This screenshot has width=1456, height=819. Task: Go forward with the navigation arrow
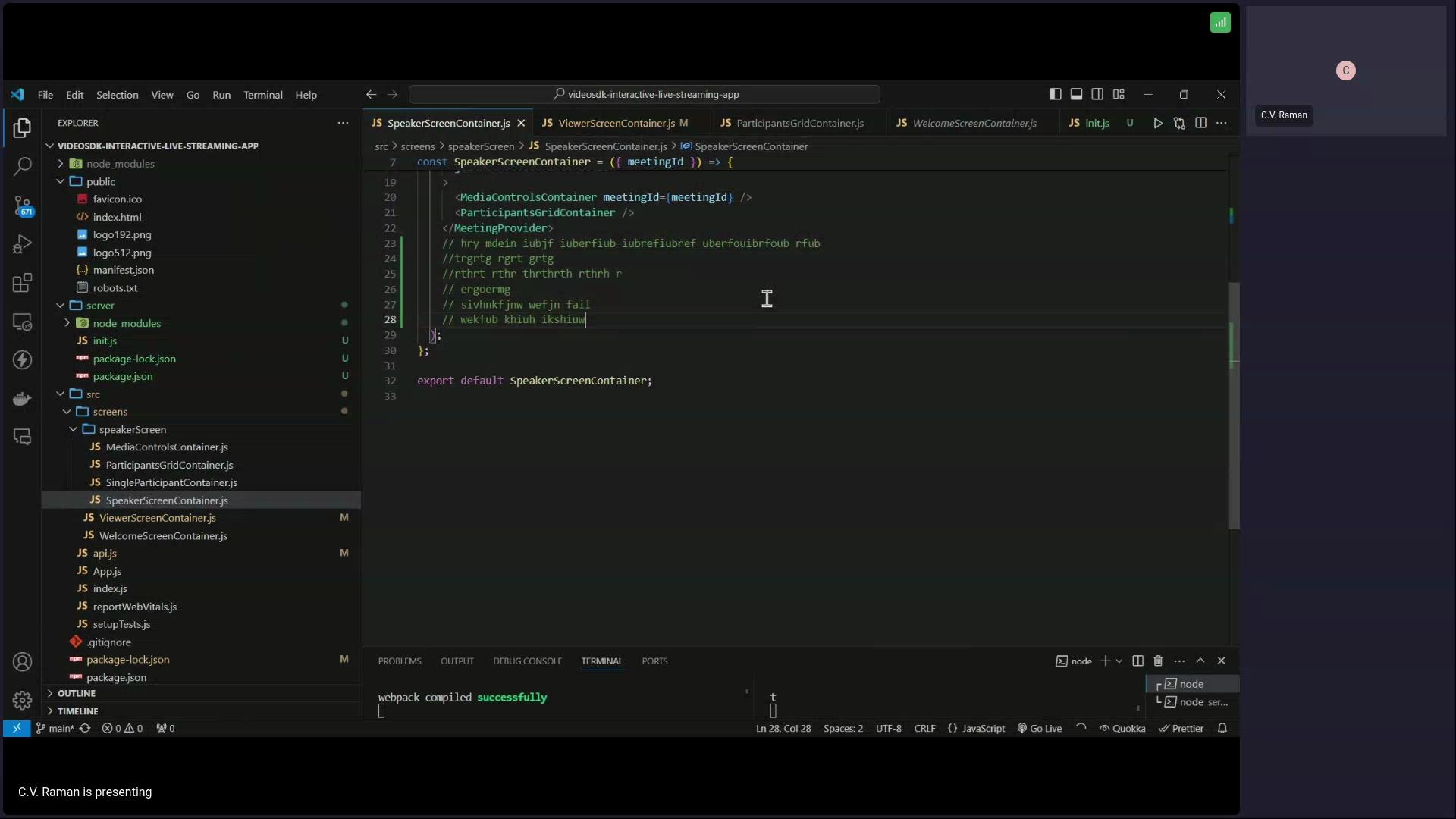coord(392,95)
